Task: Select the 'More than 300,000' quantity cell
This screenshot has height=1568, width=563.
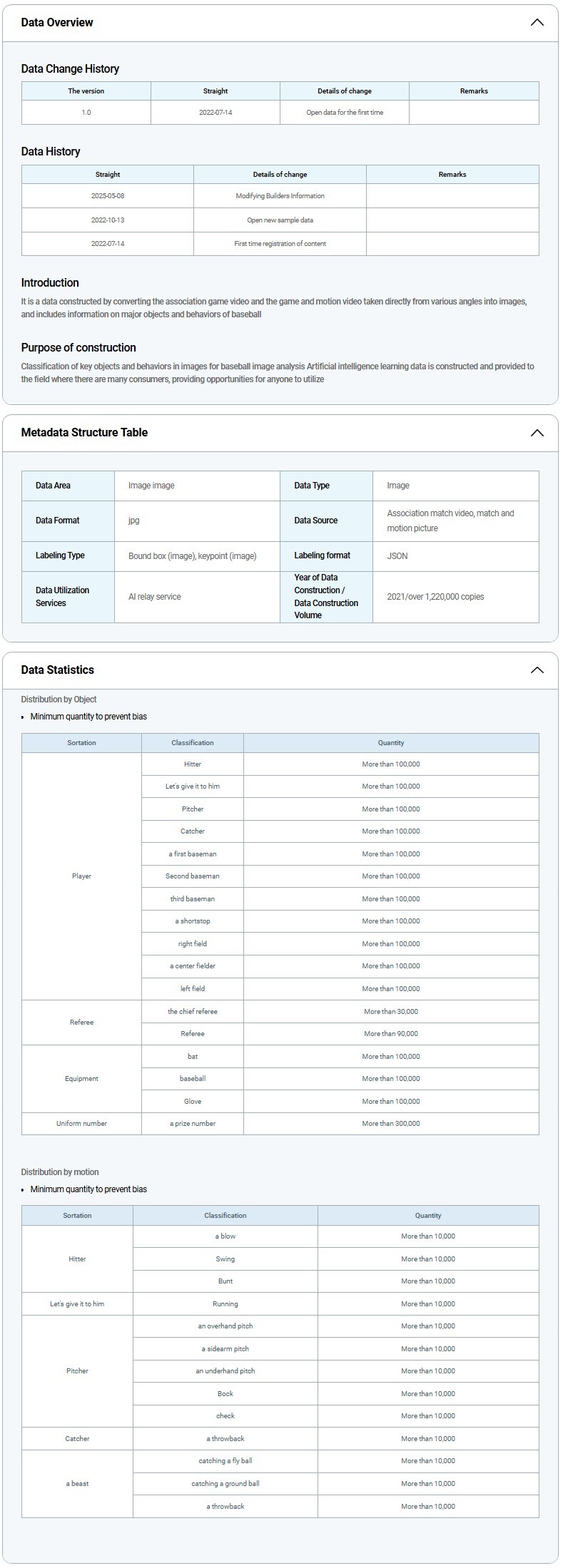Action: point(391,1124)
